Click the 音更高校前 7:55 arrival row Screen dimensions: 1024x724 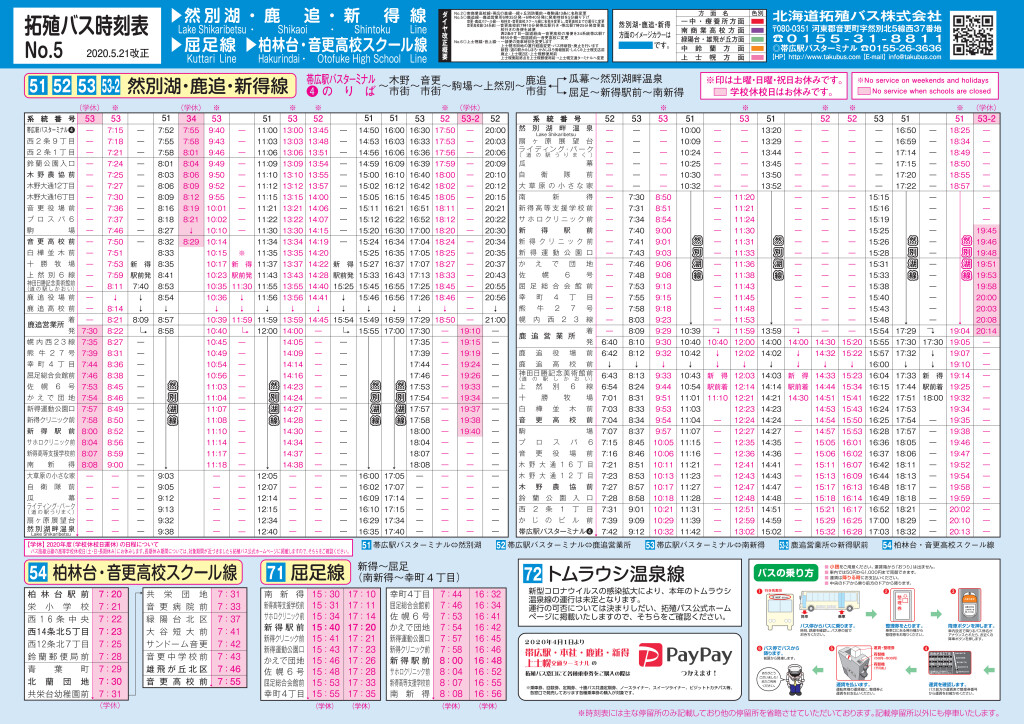coord(194,681)
